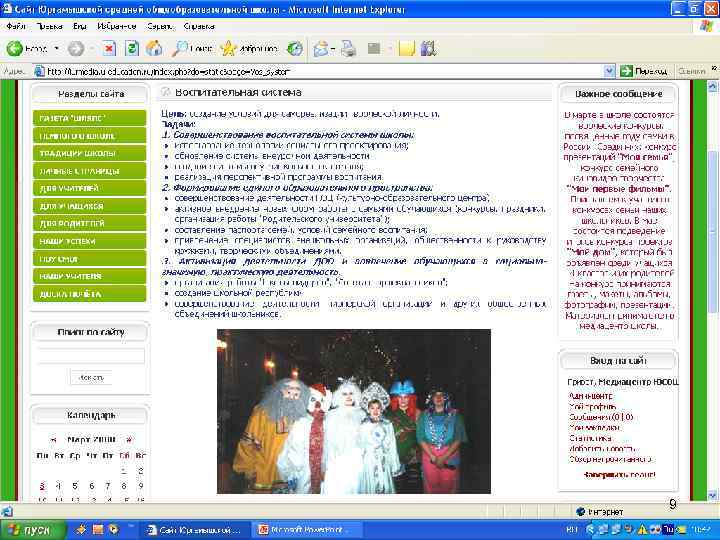Open the Справка menu
This screenshot has height=540, width=720.
tap(199, 26)
